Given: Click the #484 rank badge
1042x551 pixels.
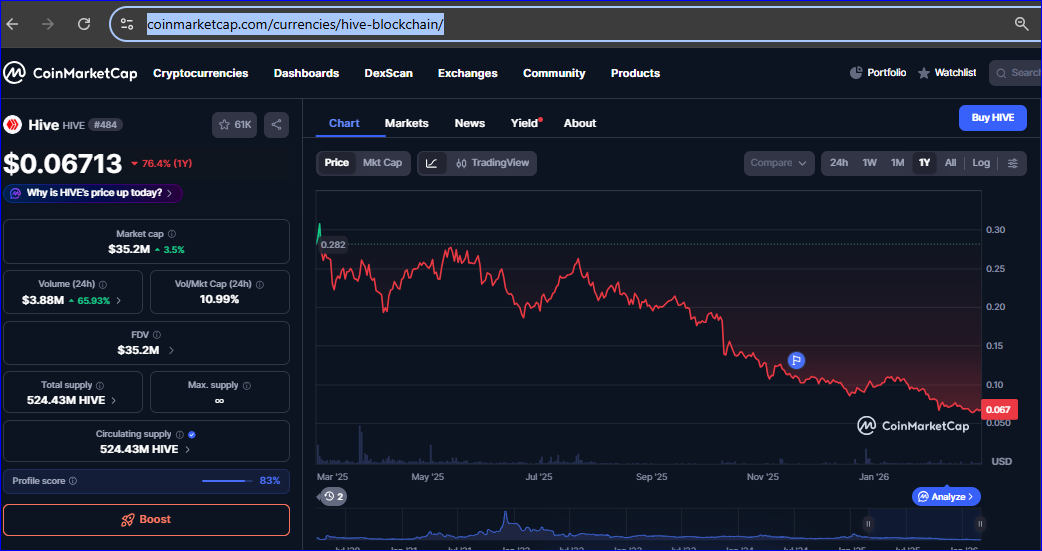Looking at the screenshot, I should pos(105,124).
